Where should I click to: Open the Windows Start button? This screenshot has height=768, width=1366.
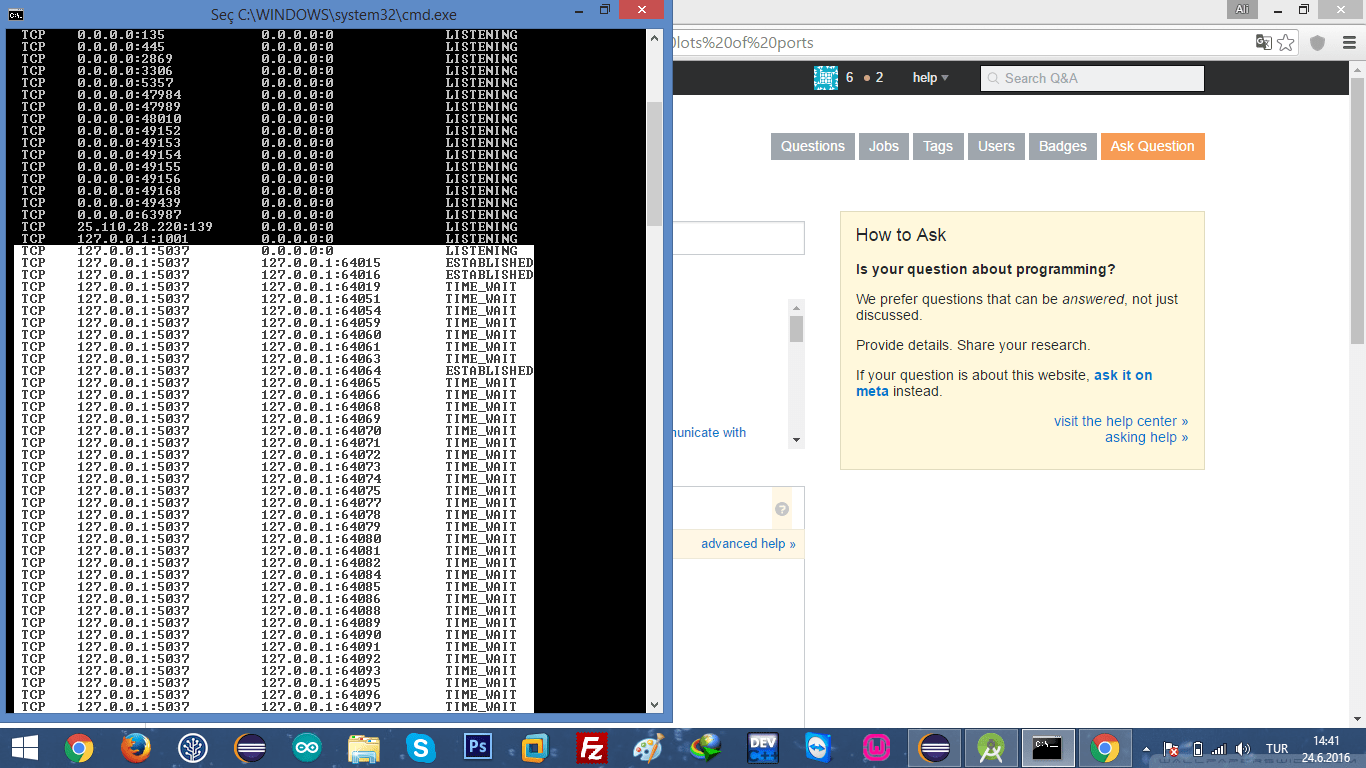(x=25, y=748)
